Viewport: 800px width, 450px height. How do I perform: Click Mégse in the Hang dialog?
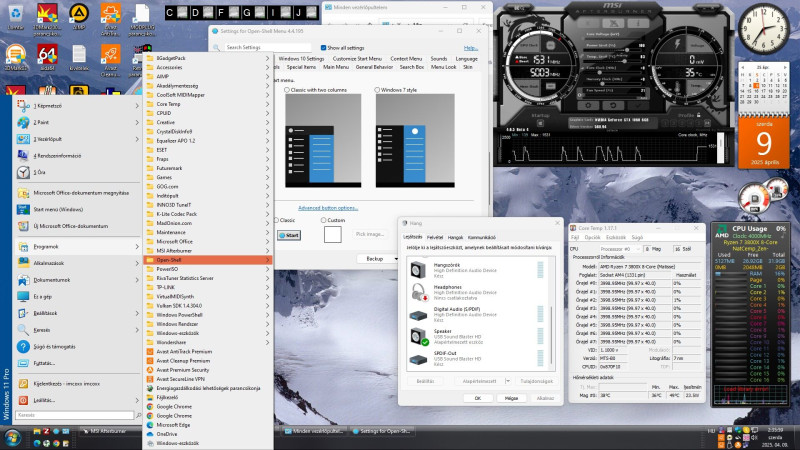(x=511, y=398)
